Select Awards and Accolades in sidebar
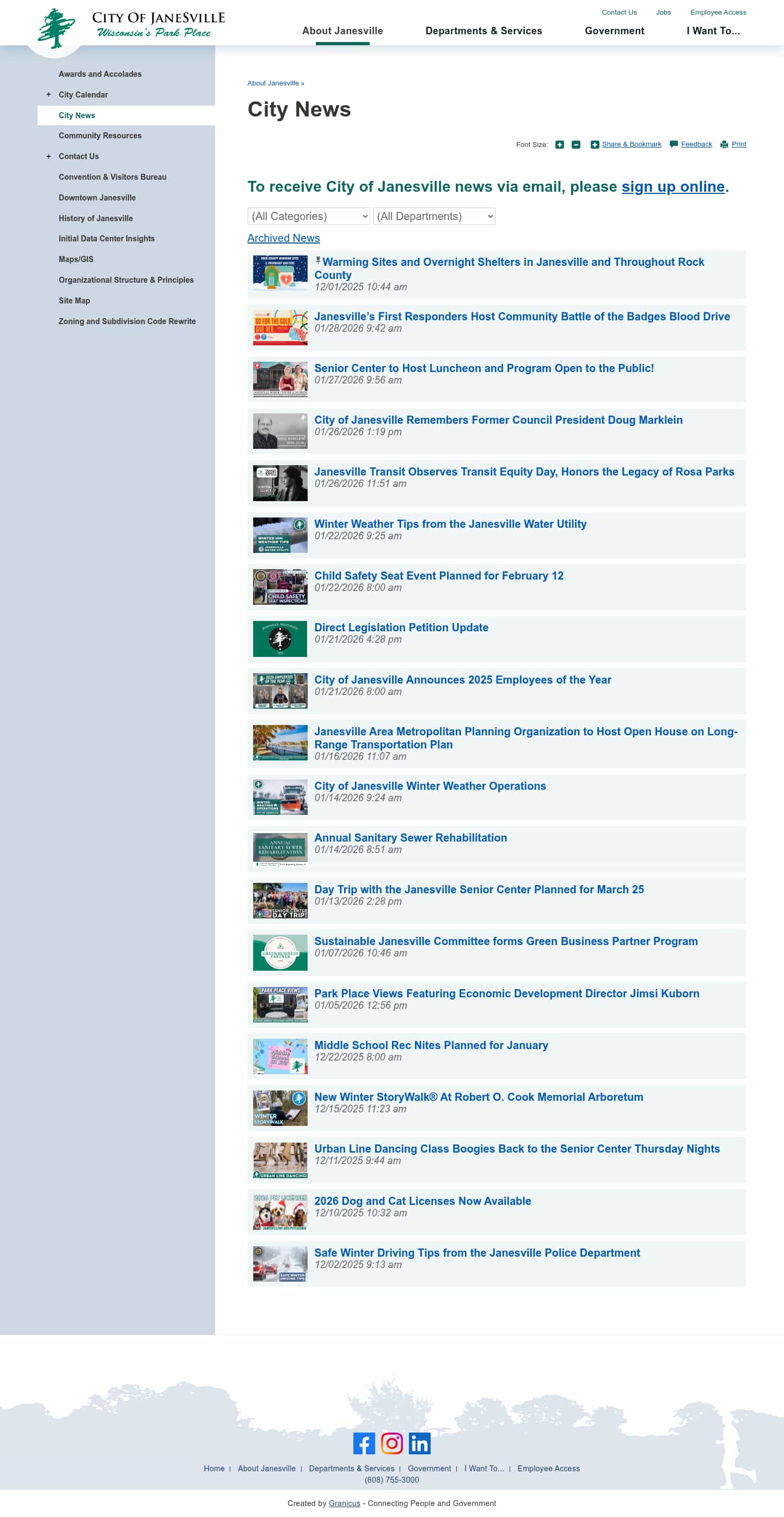The image size is (784, 1517). pos(100,74)
